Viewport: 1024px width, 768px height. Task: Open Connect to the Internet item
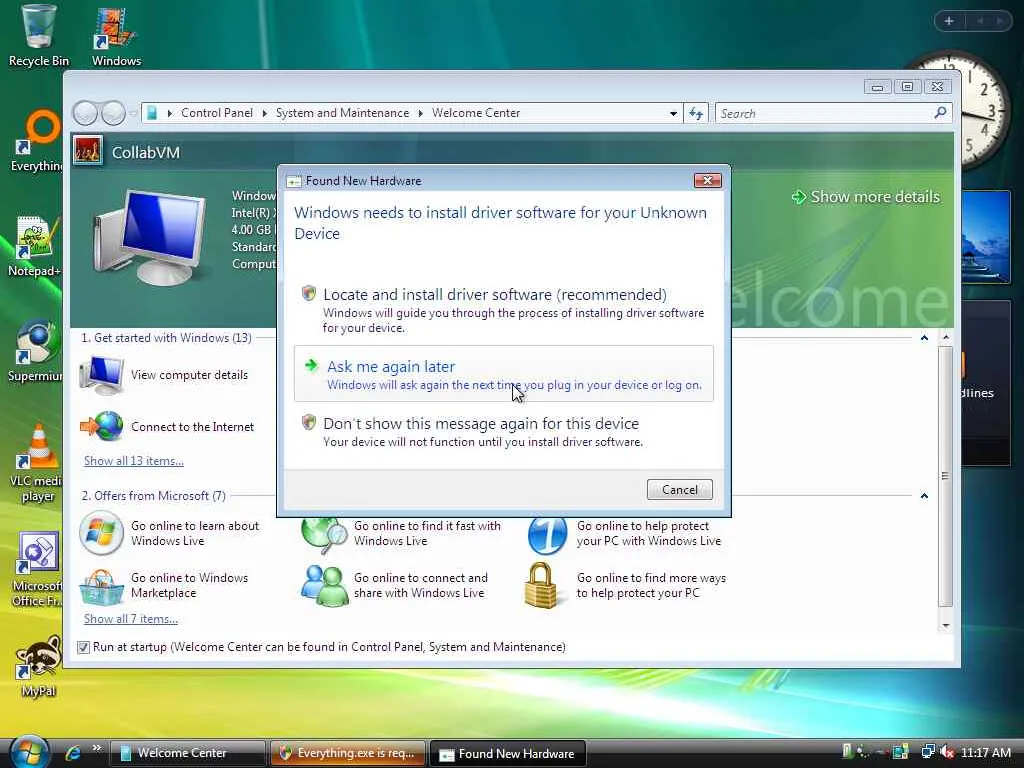tap(167, 426)
